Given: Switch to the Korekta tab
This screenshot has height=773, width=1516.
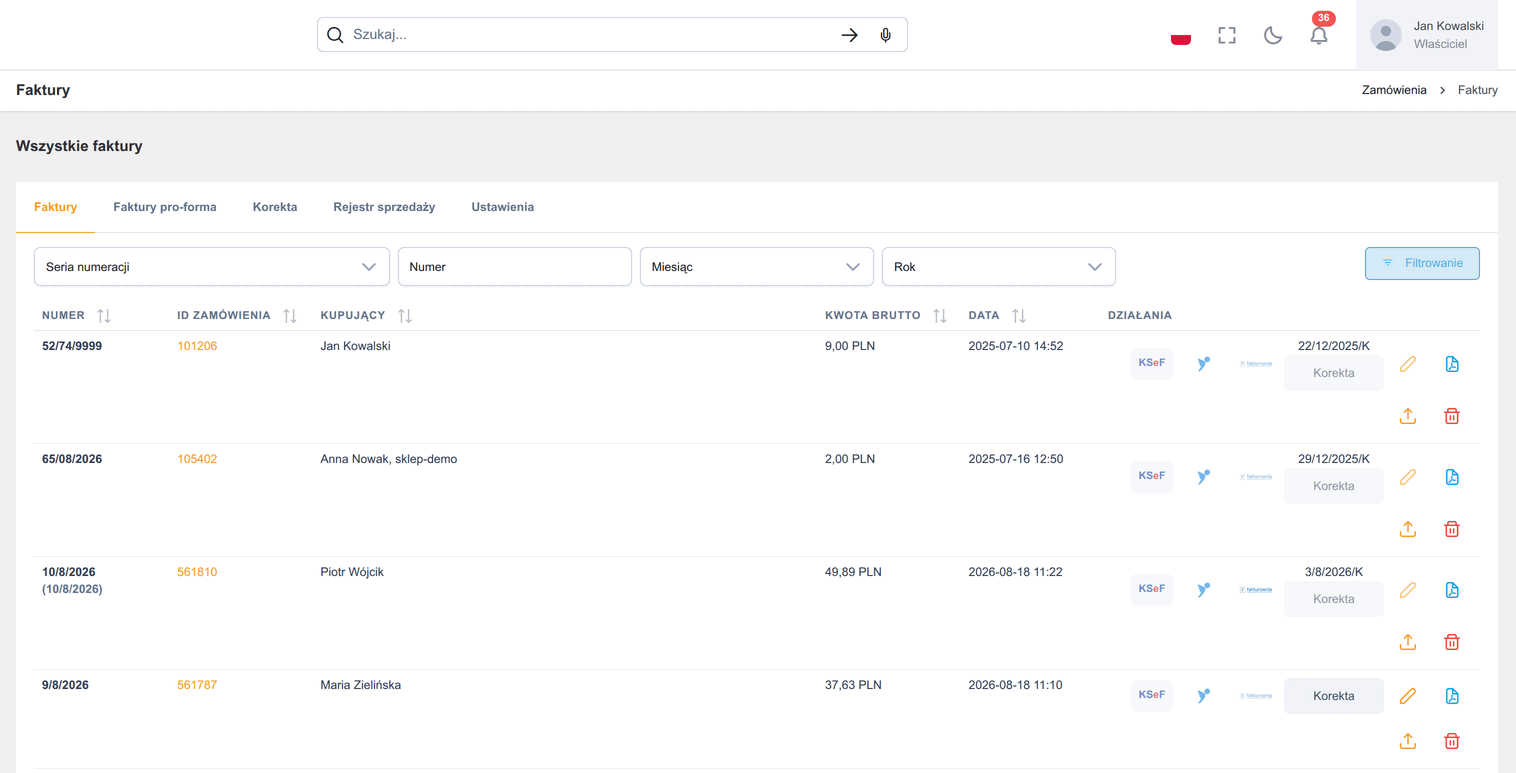Looking at the screenshot, I should [275, 207].
